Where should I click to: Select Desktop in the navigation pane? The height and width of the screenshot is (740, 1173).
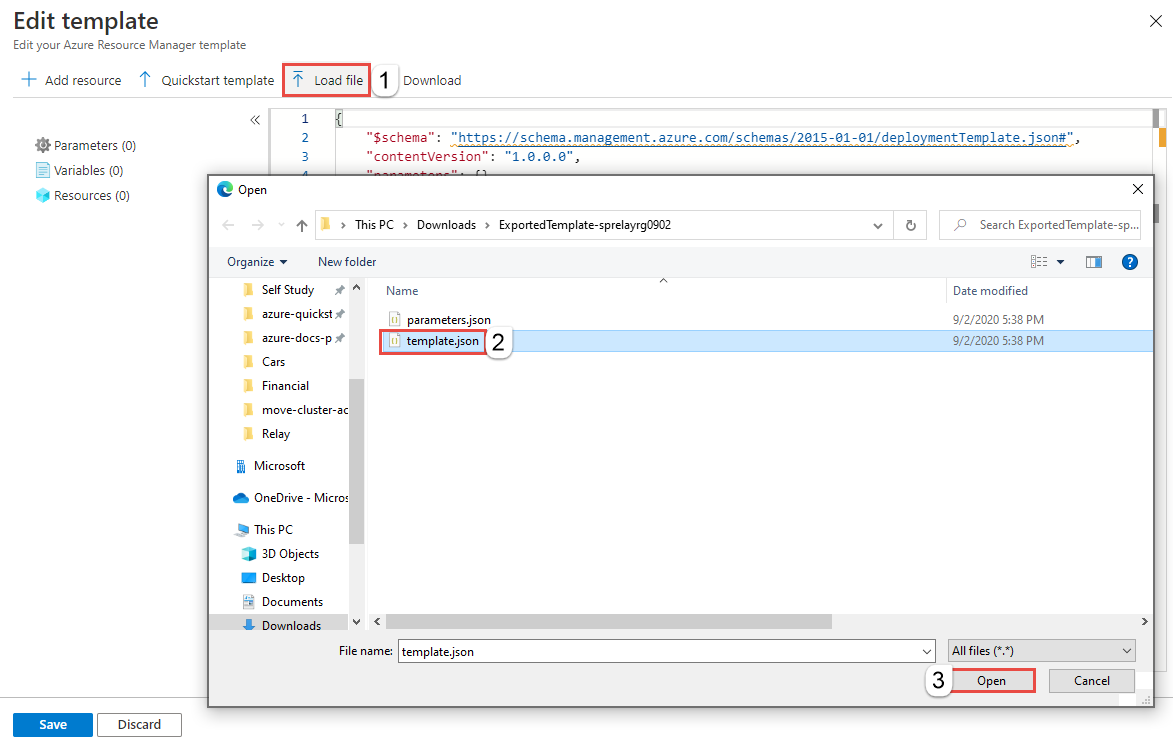point(283,578)
